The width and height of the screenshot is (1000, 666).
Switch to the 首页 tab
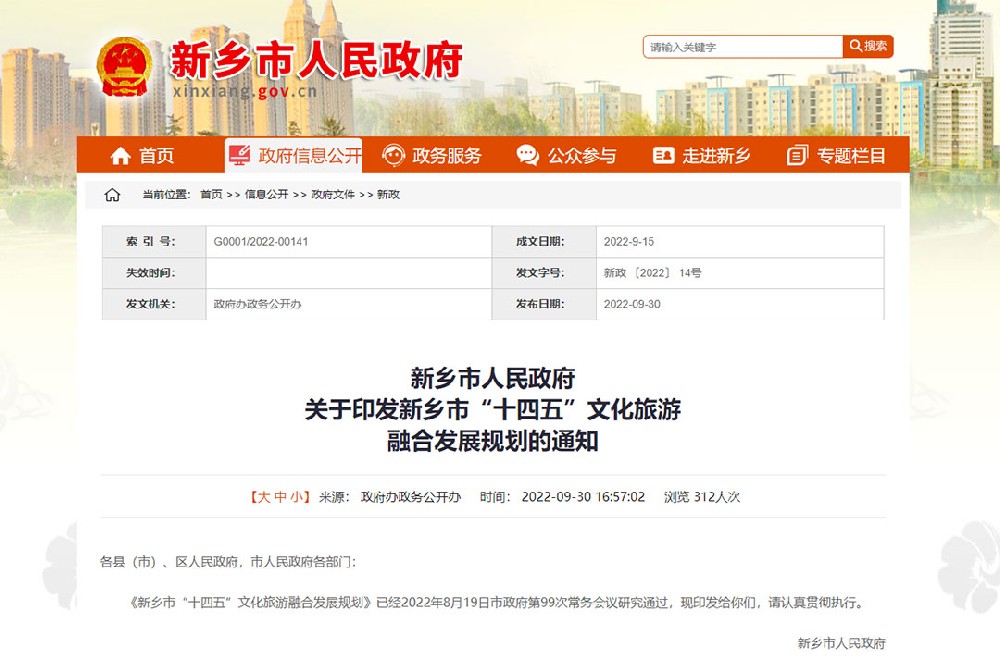click(x=158, y=155)
